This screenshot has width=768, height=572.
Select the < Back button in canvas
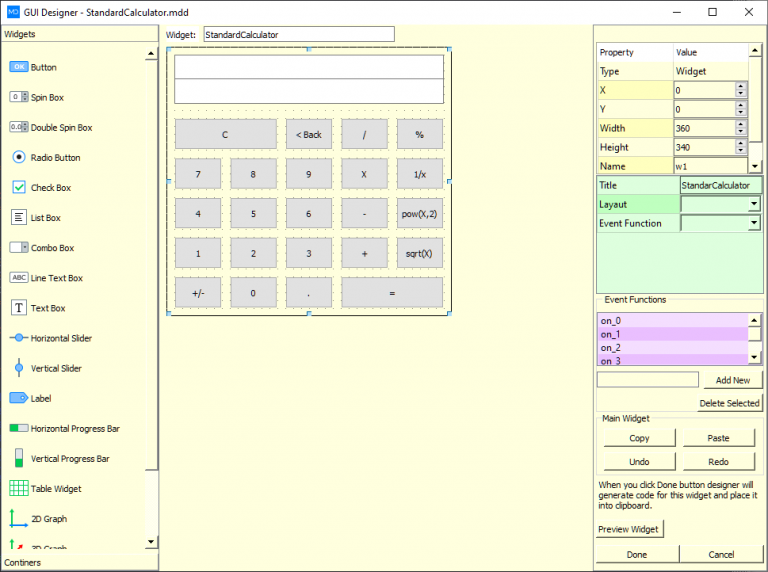pos(309,134)
